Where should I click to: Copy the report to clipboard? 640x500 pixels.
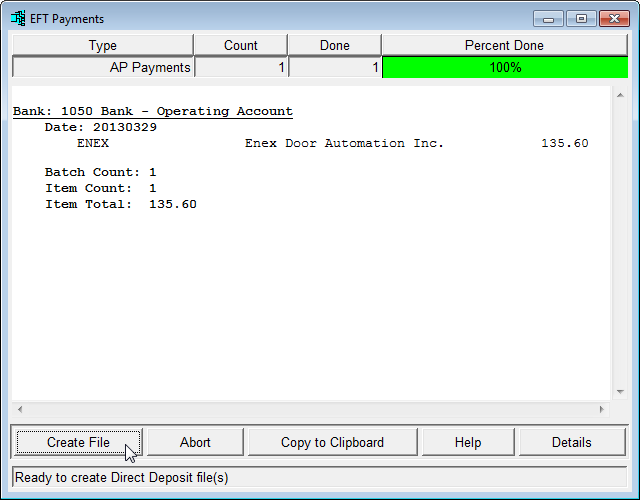[x=332, y=442]
